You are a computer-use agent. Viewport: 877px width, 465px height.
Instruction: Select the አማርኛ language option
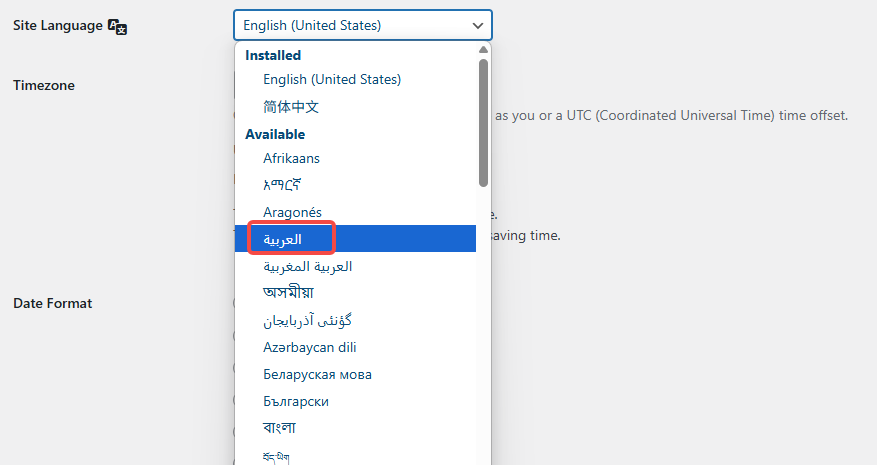(283, 185)
